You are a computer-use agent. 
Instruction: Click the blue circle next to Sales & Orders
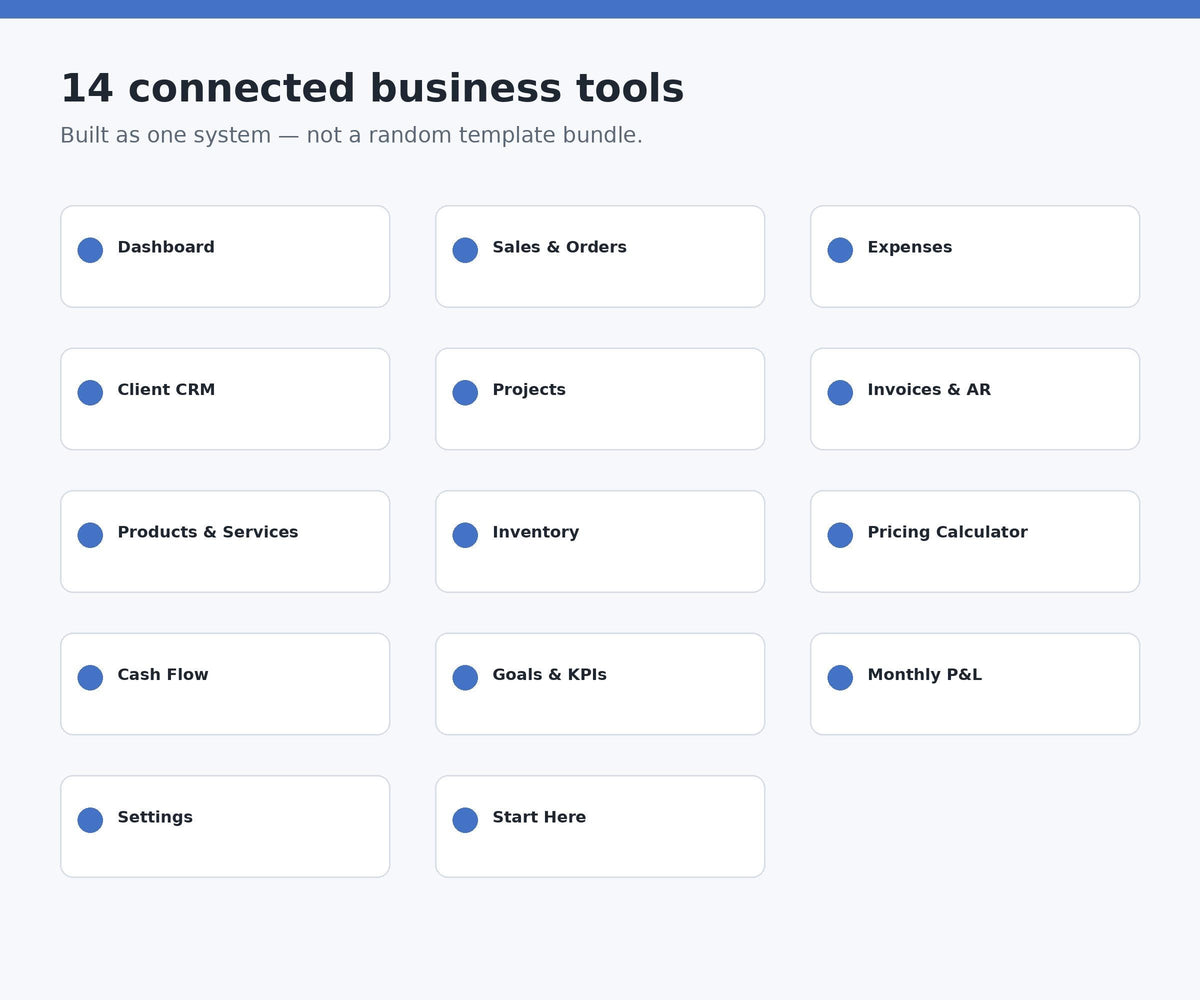(x=465, y=250)
